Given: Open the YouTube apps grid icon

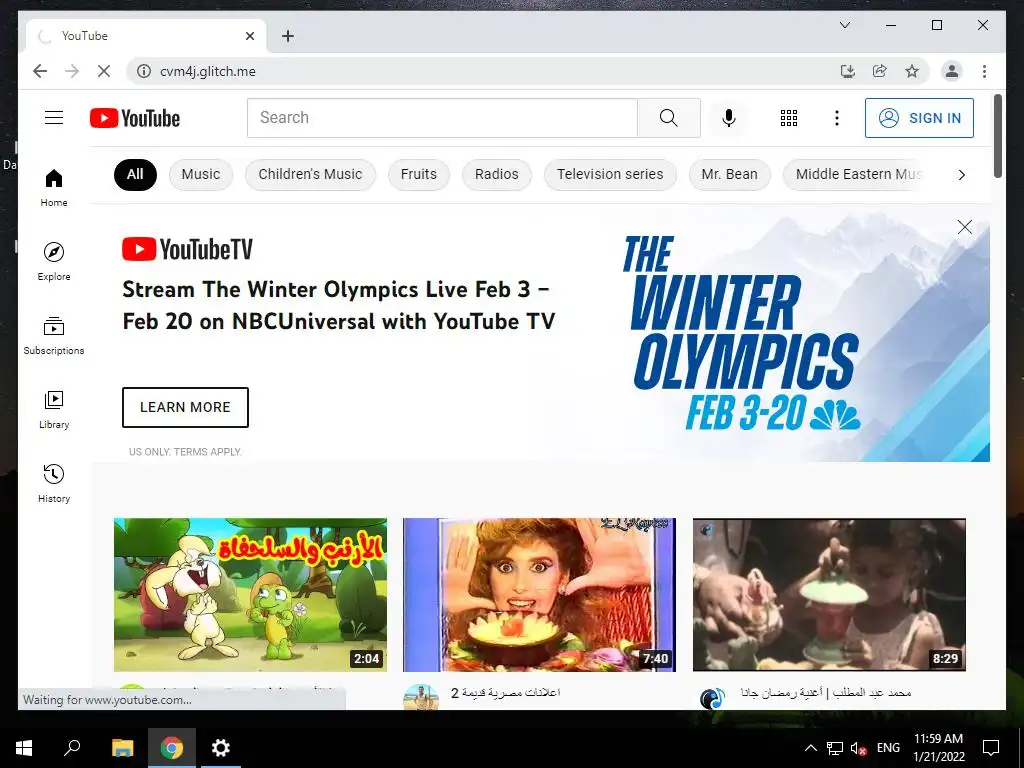Looking at the screenshot, I should coord(789,118).
